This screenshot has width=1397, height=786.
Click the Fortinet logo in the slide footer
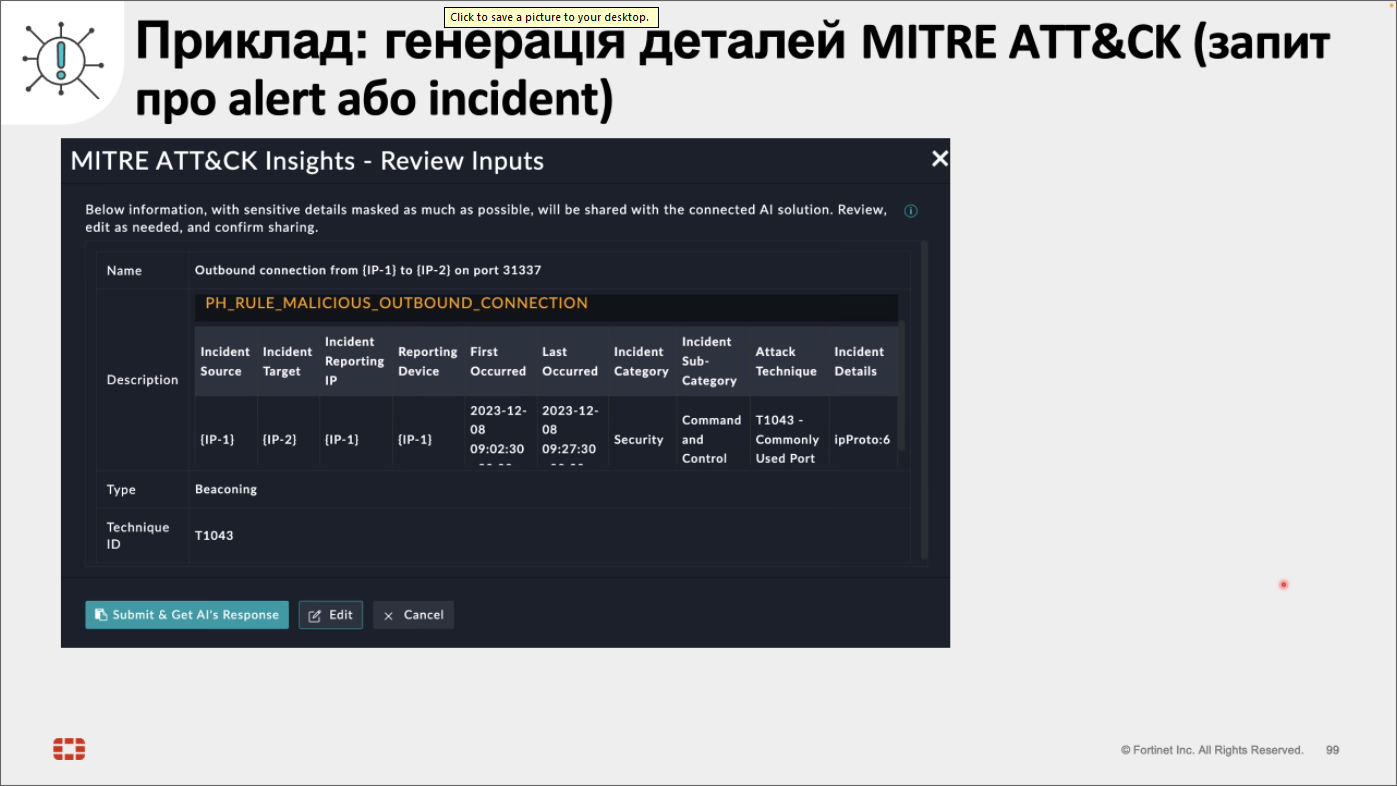pyautogui.click(x=69, y=749)
